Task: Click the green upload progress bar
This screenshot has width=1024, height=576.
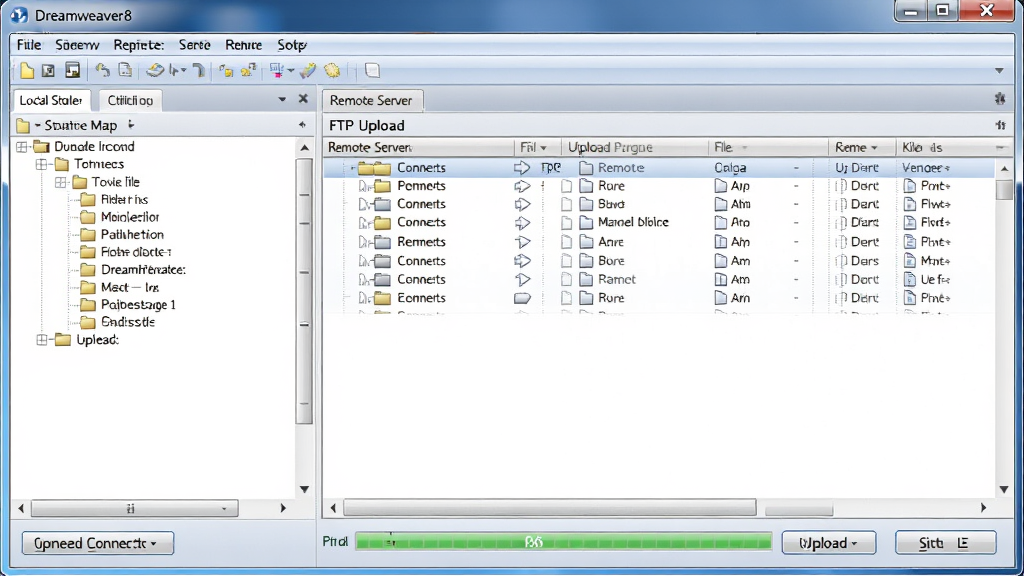Action: coord(564,542)
